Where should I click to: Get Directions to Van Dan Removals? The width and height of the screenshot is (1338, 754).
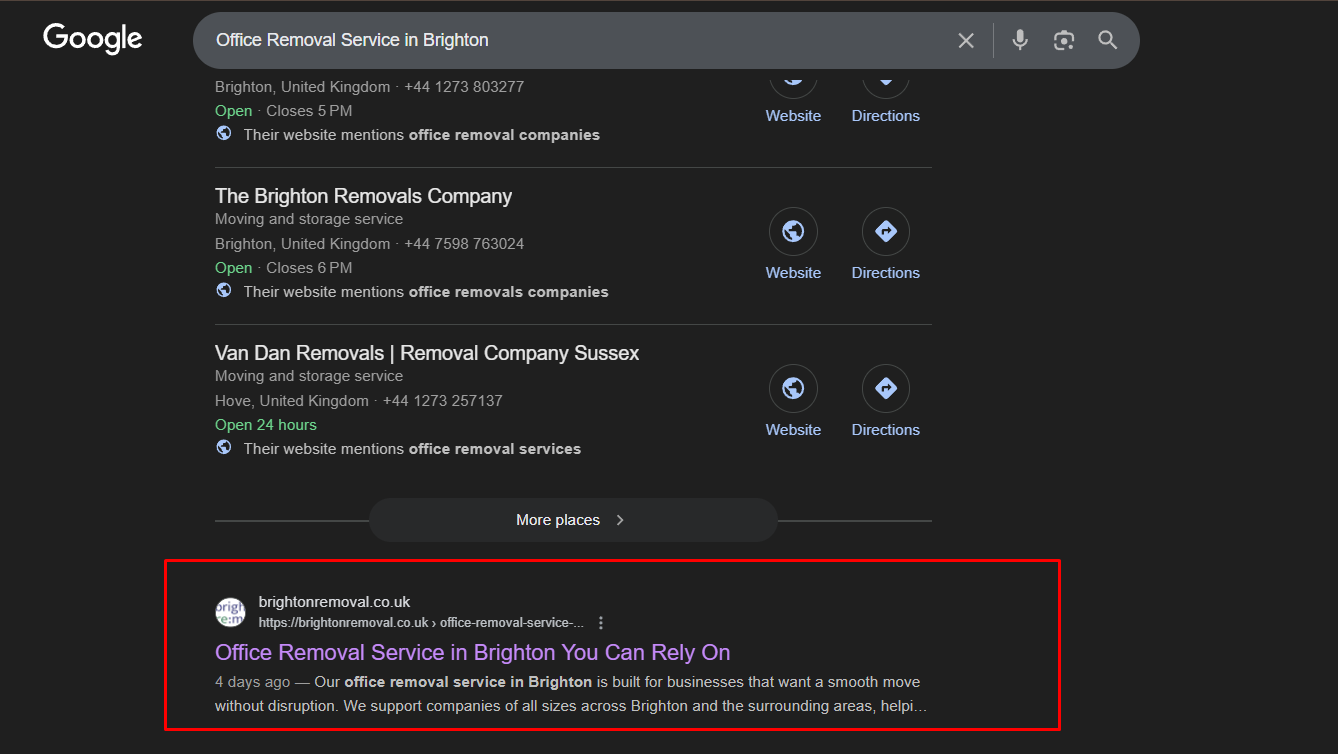(885, 388)
